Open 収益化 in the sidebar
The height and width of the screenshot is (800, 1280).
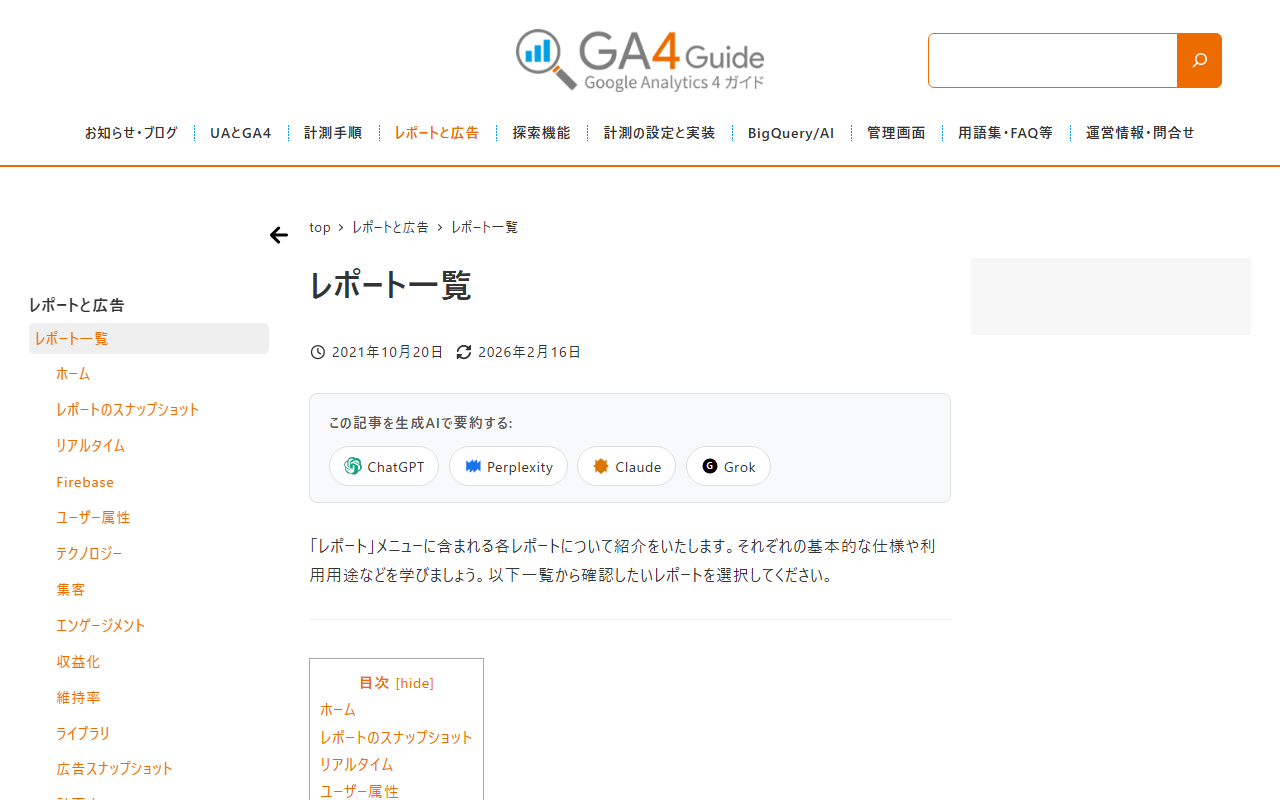click(78, 662)
